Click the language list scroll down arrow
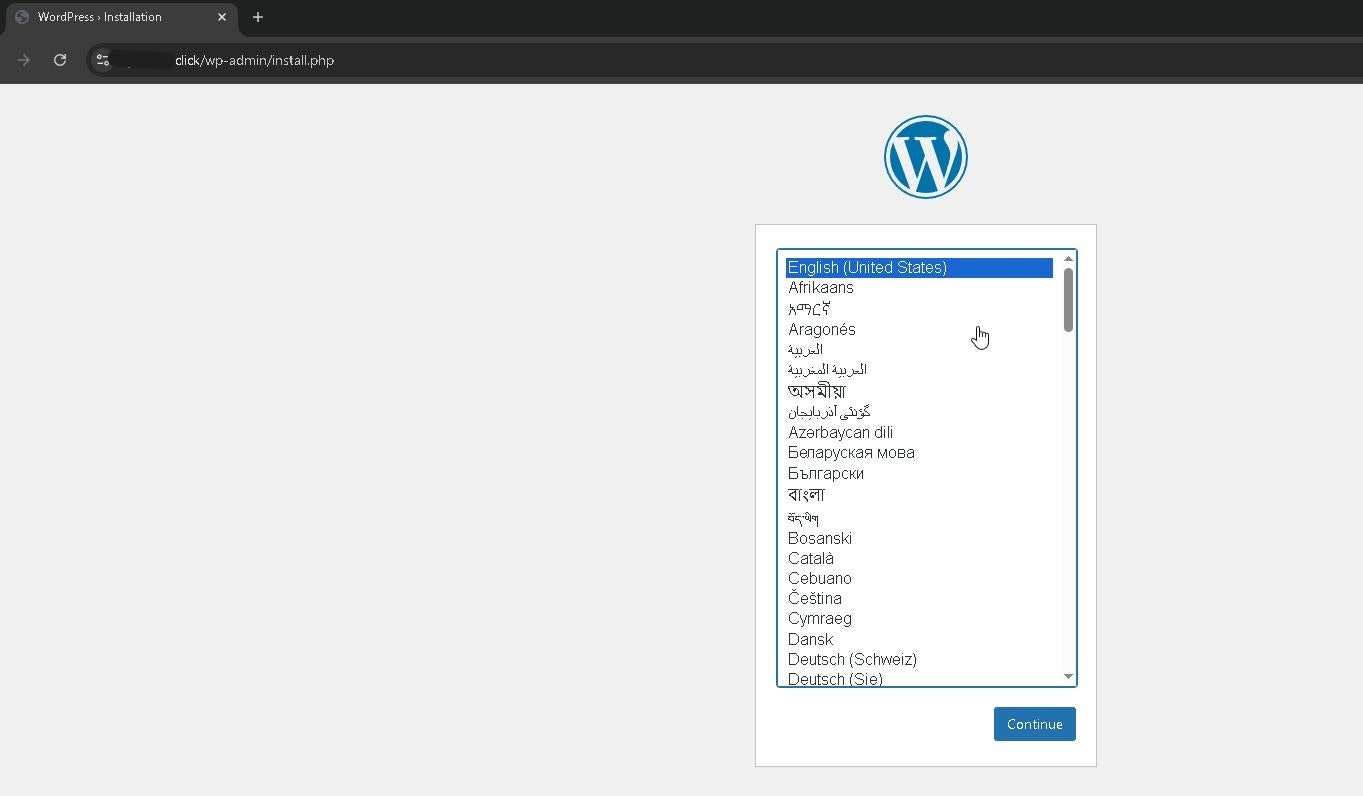1363x796 pixels. click(x=1068, y=677)
